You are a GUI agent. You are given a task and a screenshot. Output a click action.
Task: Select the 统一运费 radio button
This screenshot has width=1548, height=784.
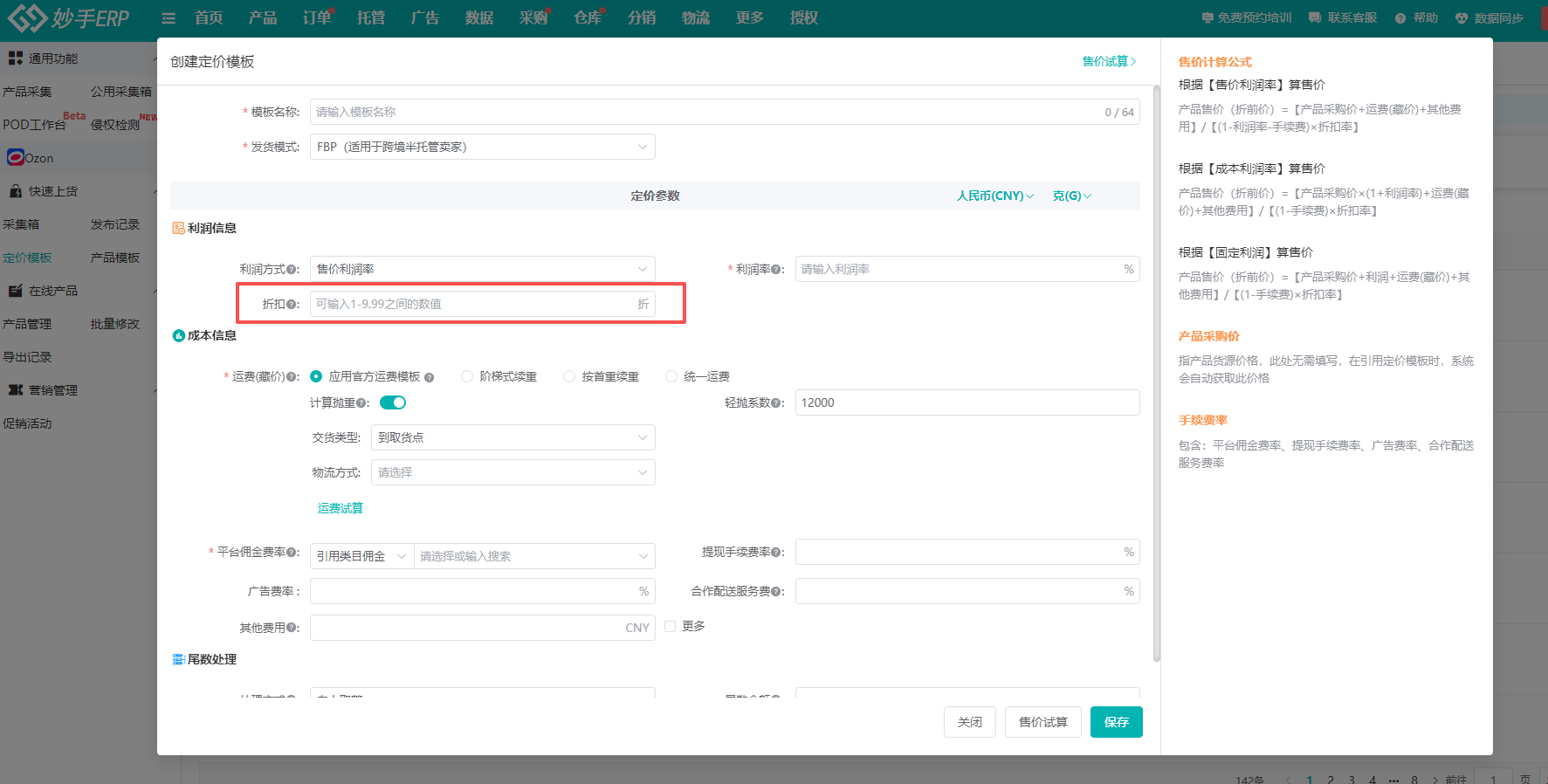pos(671,376)
